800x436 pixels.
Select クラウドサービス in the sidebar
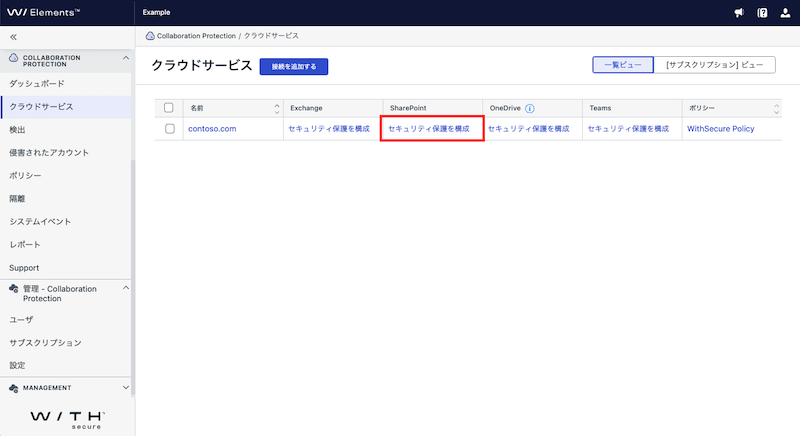click(x=65, y=107)
